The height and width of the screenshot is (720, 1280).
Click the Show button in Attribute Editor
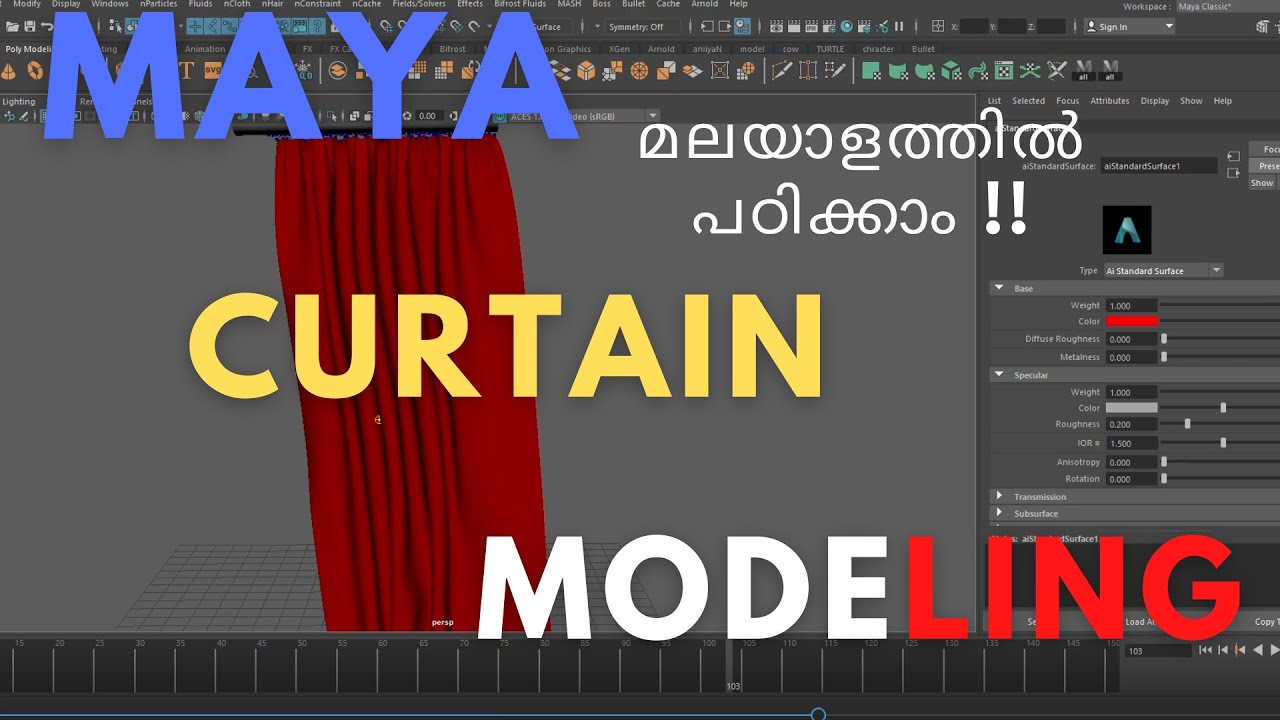[x=1263, y=183]
